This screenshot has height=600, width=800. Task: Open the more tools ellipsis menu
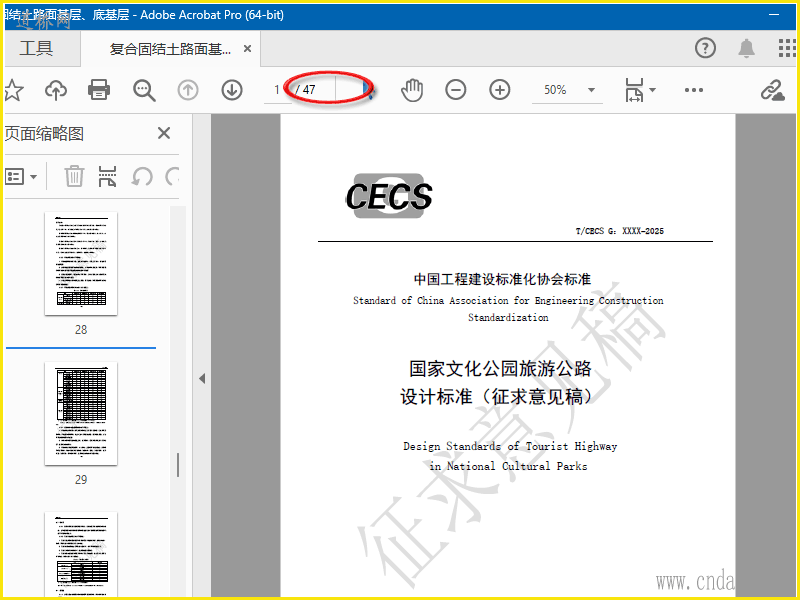pyautogui.click(x=694, y=90)
